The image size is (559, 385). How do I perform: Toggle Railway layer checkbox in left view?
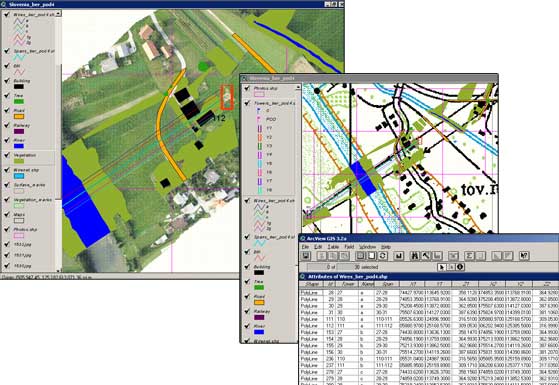point(6,125)
